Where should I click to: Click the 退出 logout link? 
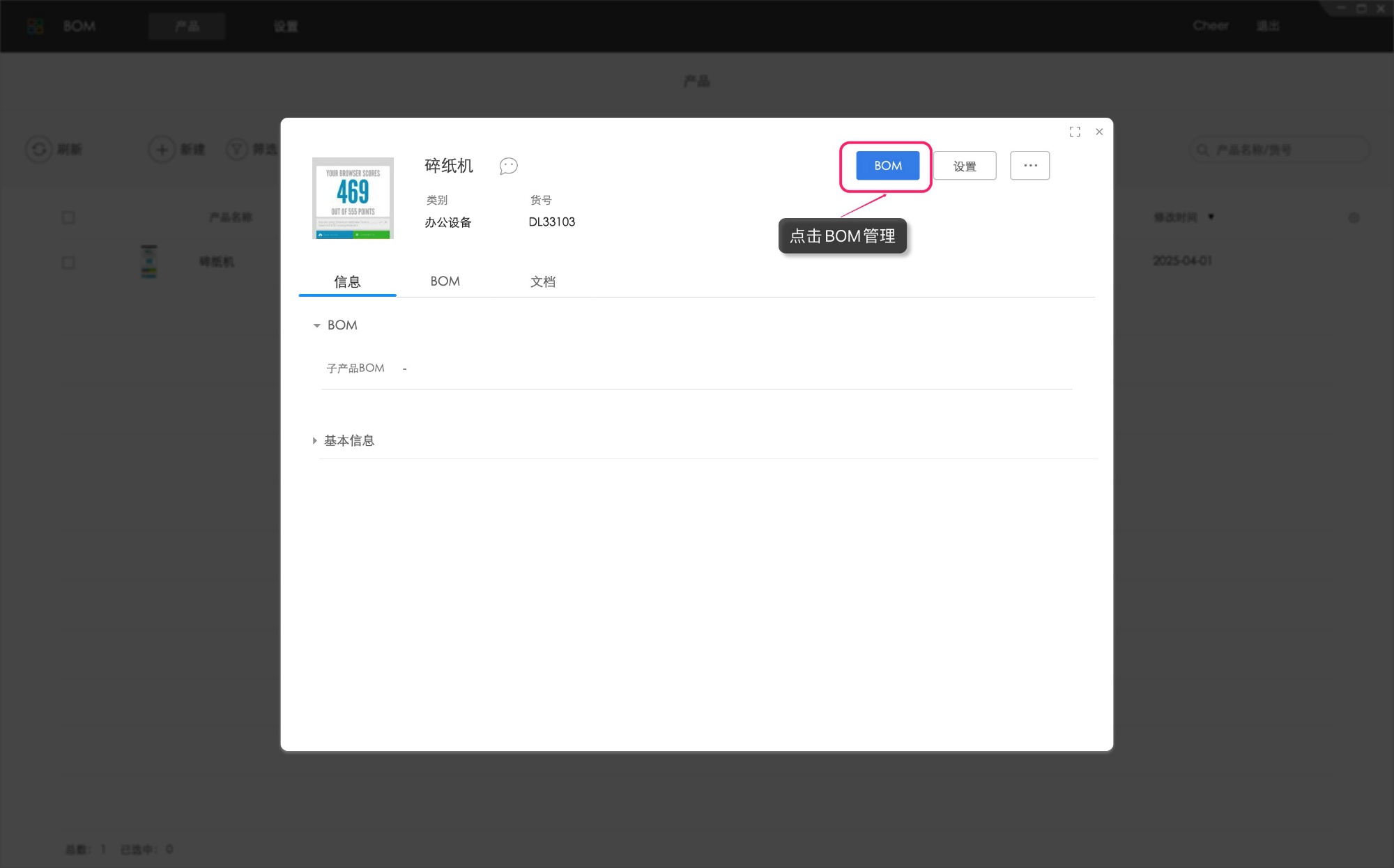[1269, 26]
